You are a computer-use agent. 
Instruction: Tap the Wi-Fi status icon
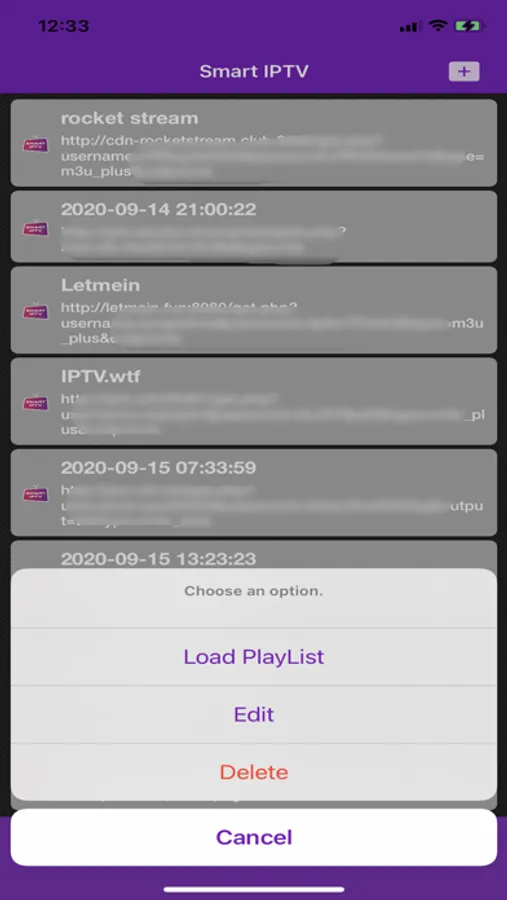[438, 26]
